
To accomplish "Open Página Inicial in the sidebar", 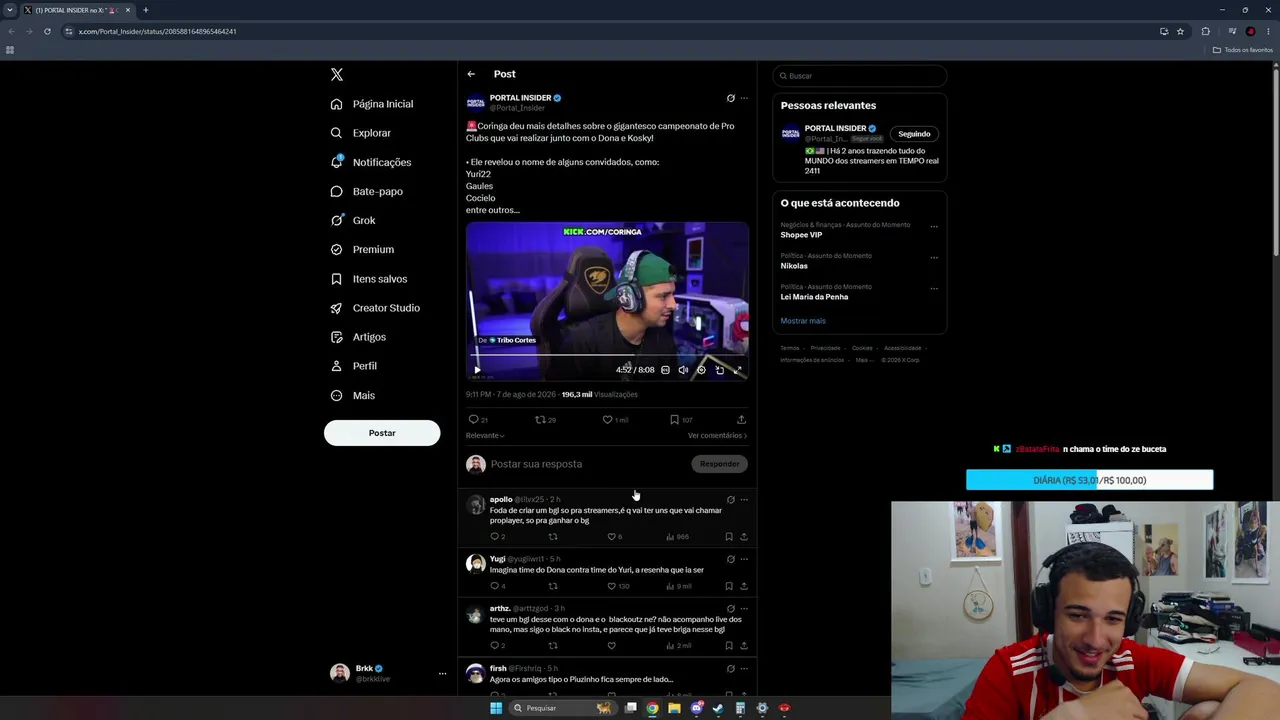I will [x=372, y=104].
